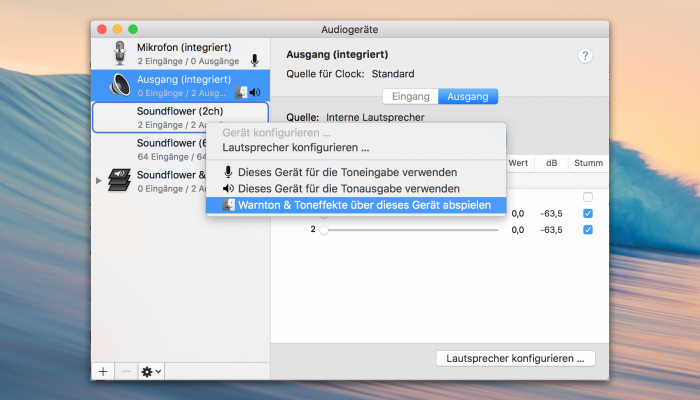Select Mikrofon (integriert) in device list

coord(180,54)
